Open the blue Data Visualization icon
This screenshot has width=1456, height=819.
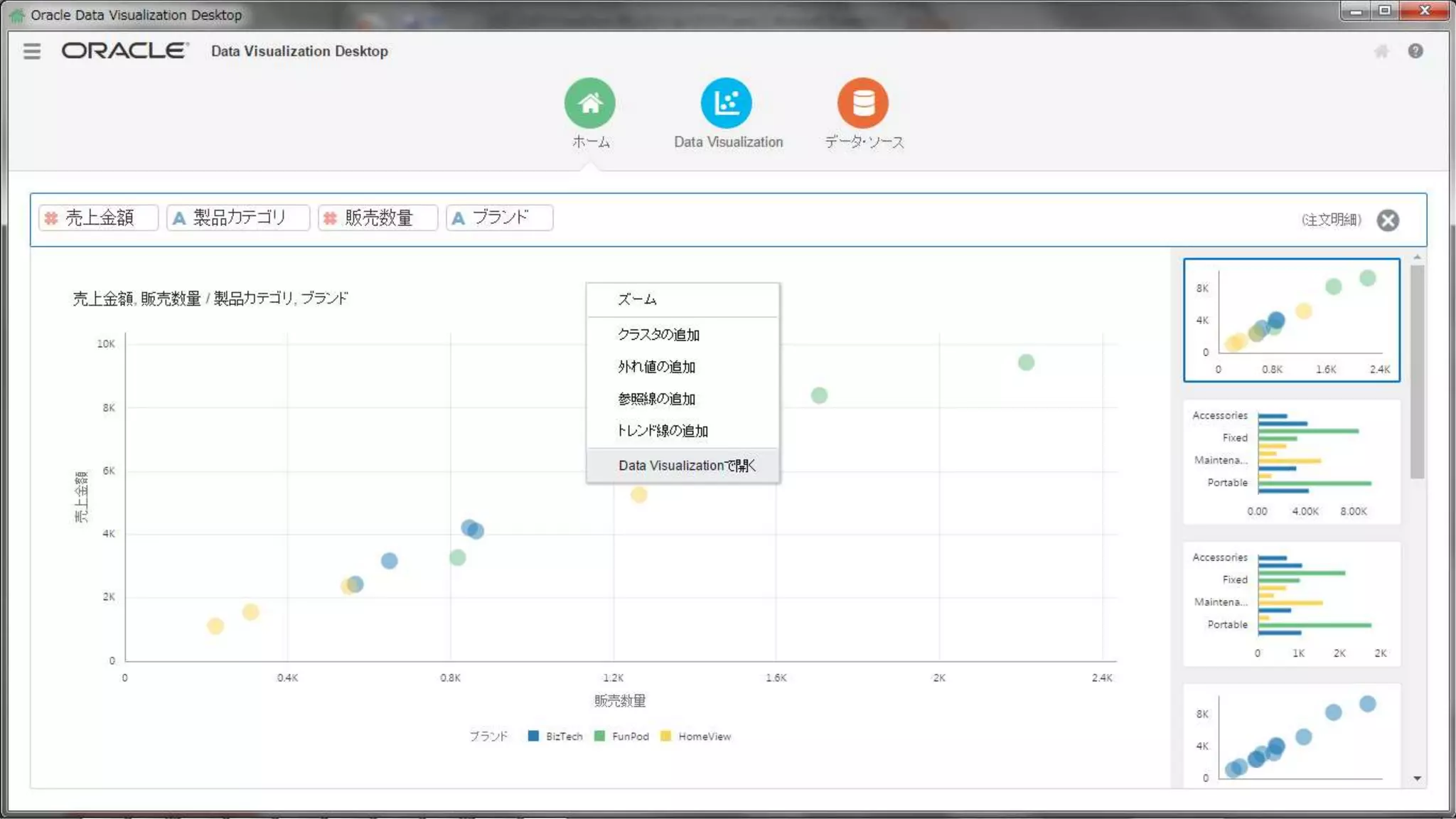pos(726,103)
